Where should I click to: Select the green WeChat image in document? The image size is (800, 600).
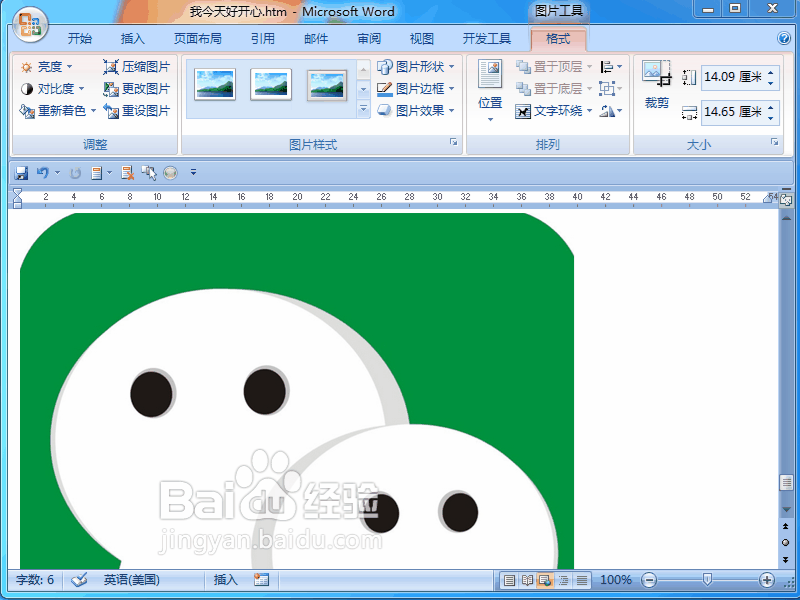(297, 391)
